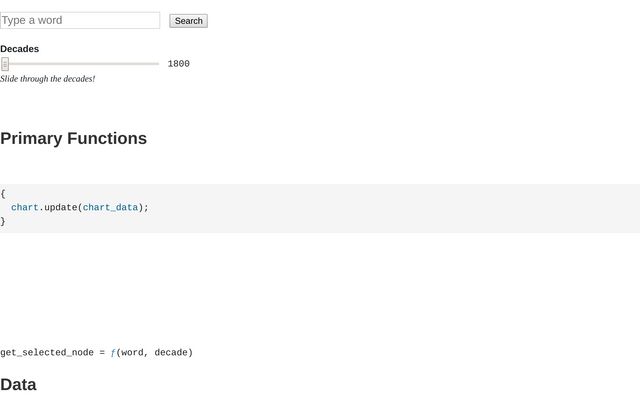Click the 'chart' variable in the code block
This screenshot has height=400, width=640.
pyautogui.click(x=25, y=208)
